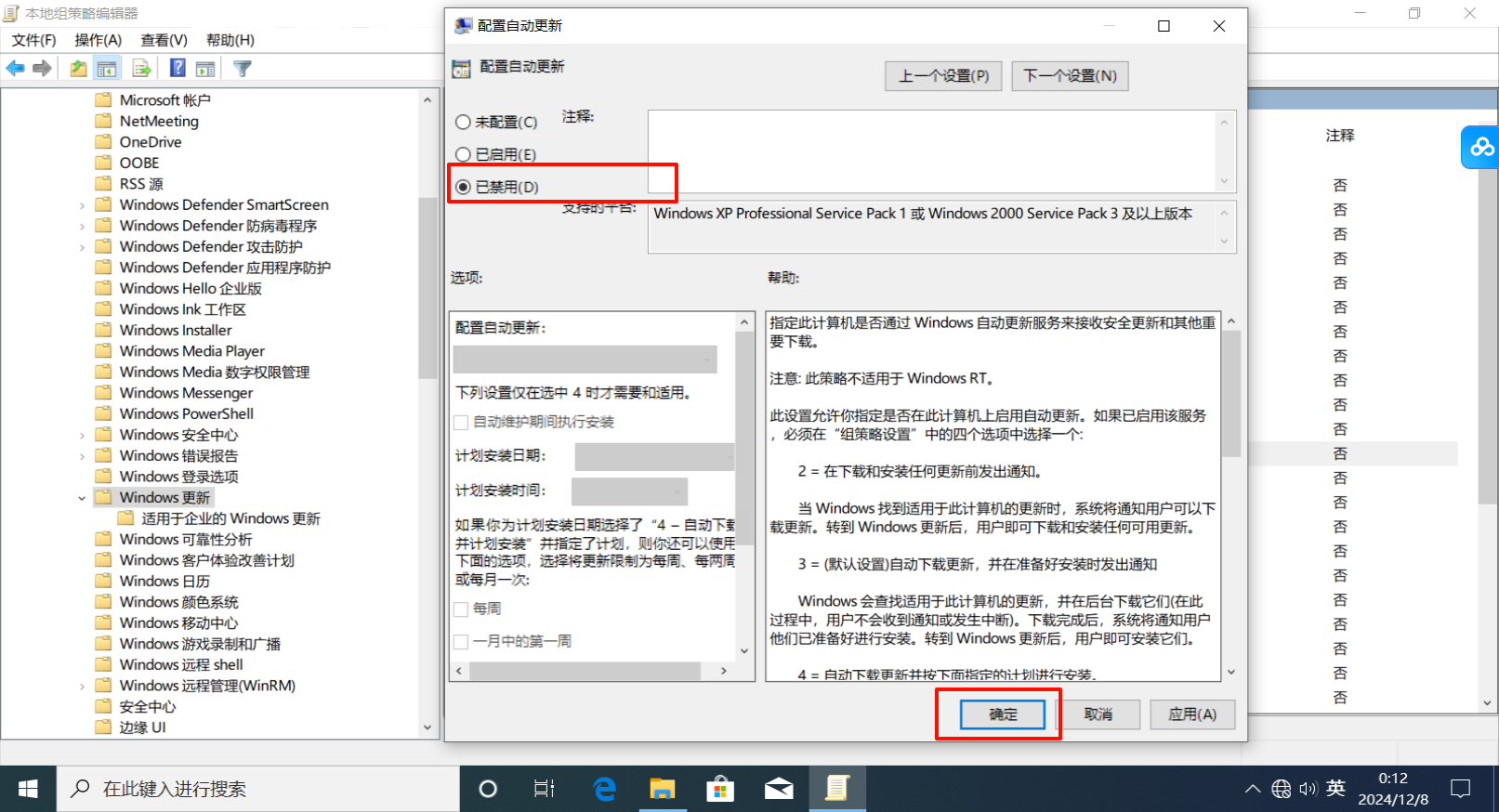Select the NetMeeting tree folder
The width and height of the screenshot is (1499, 812).
(x=159, y=122)
